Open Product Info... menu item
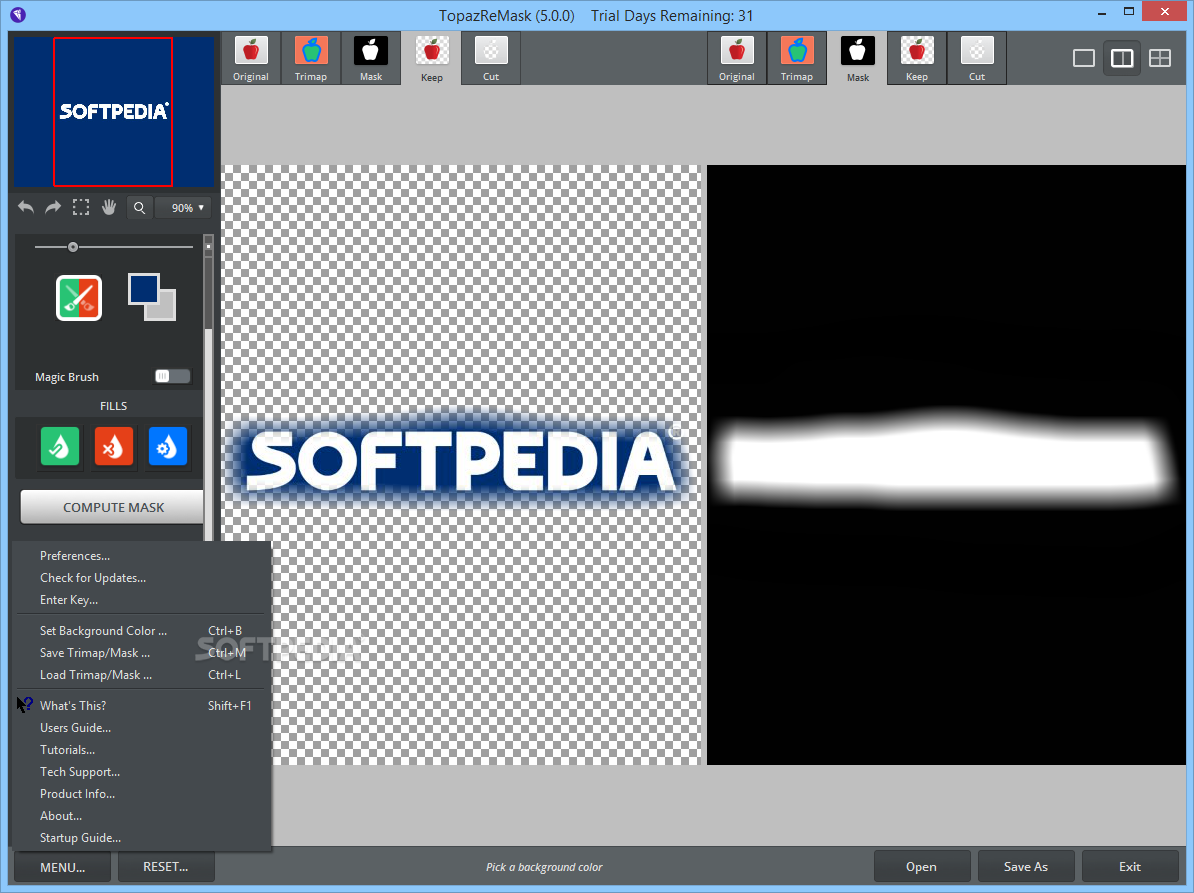This screenshot has width=1194, height=893. coord(142,794)
